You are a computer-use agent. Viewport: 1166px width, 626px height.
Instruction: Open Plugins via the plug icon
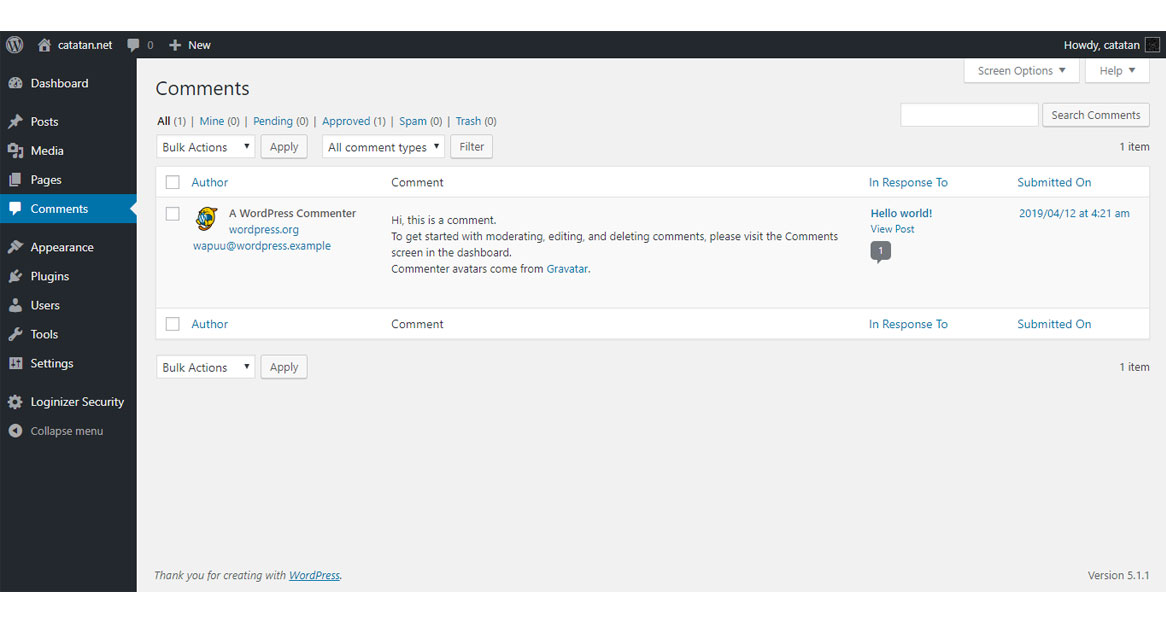point(14,276)
